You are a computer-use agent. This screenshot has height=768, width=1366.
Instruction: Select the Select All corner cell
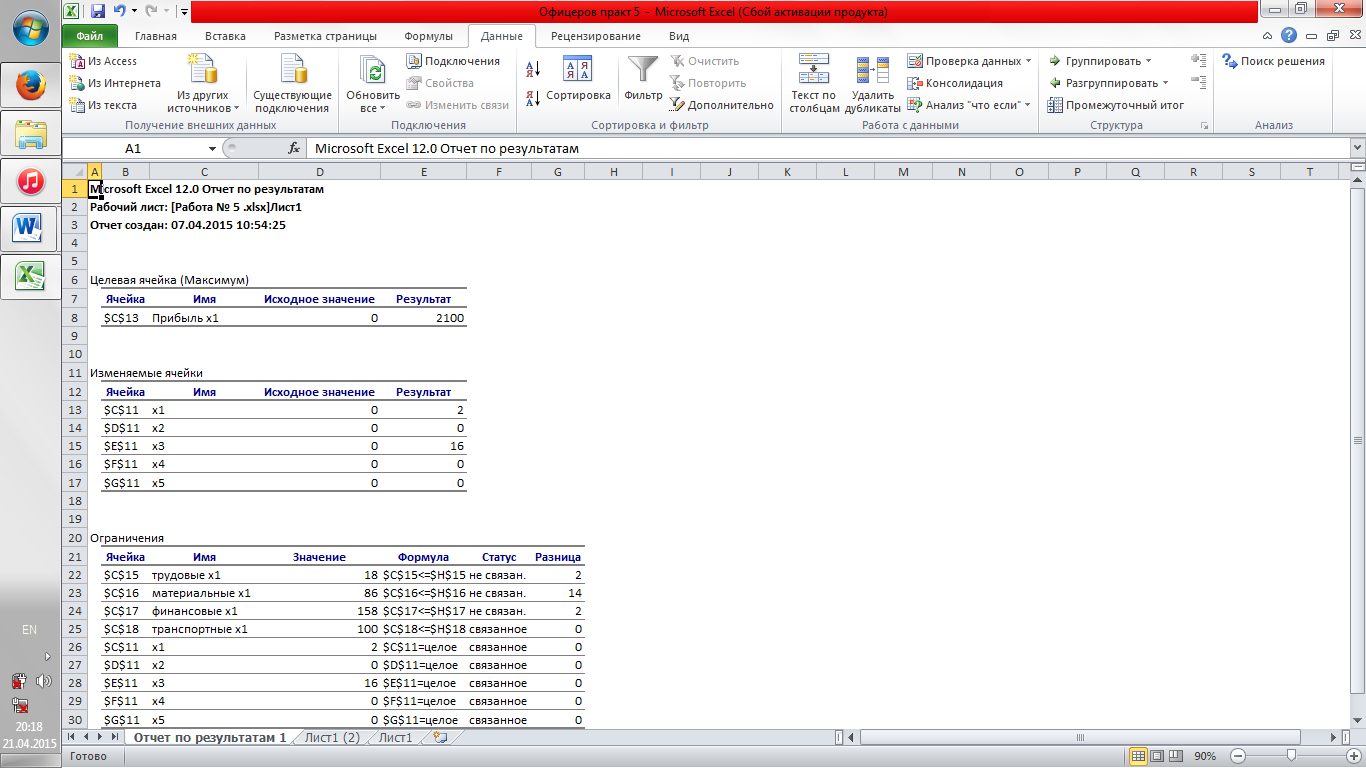(x=75, y=172)
